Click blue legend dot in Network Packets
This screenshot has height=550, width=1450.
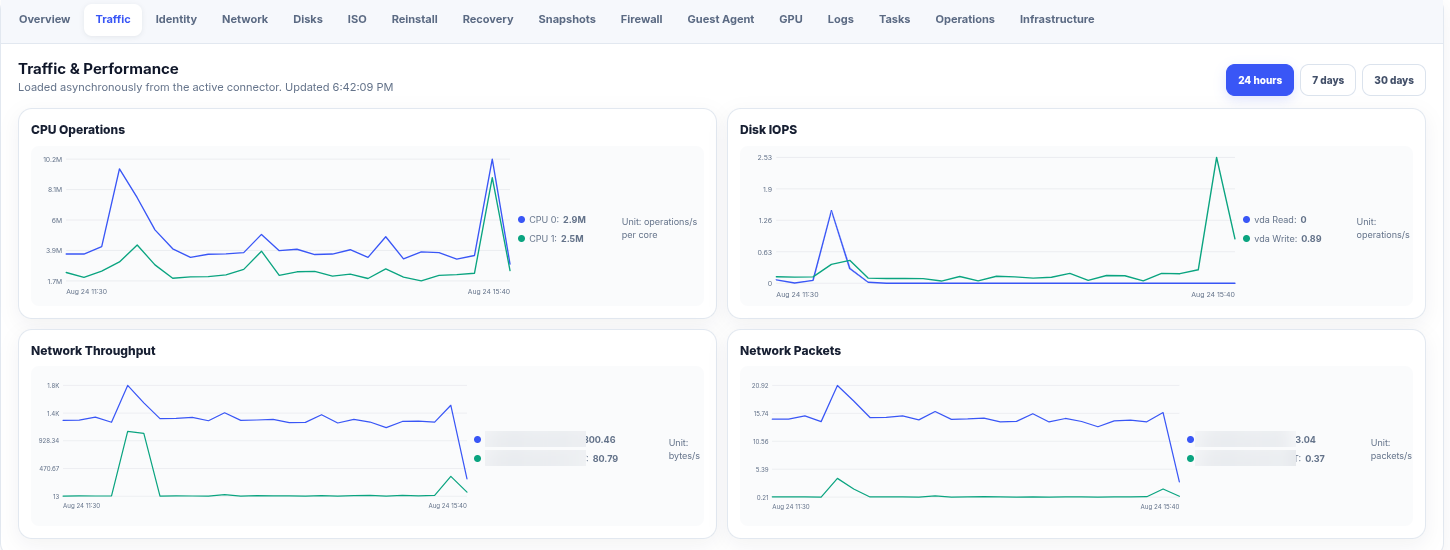[x=1190, y=439]
